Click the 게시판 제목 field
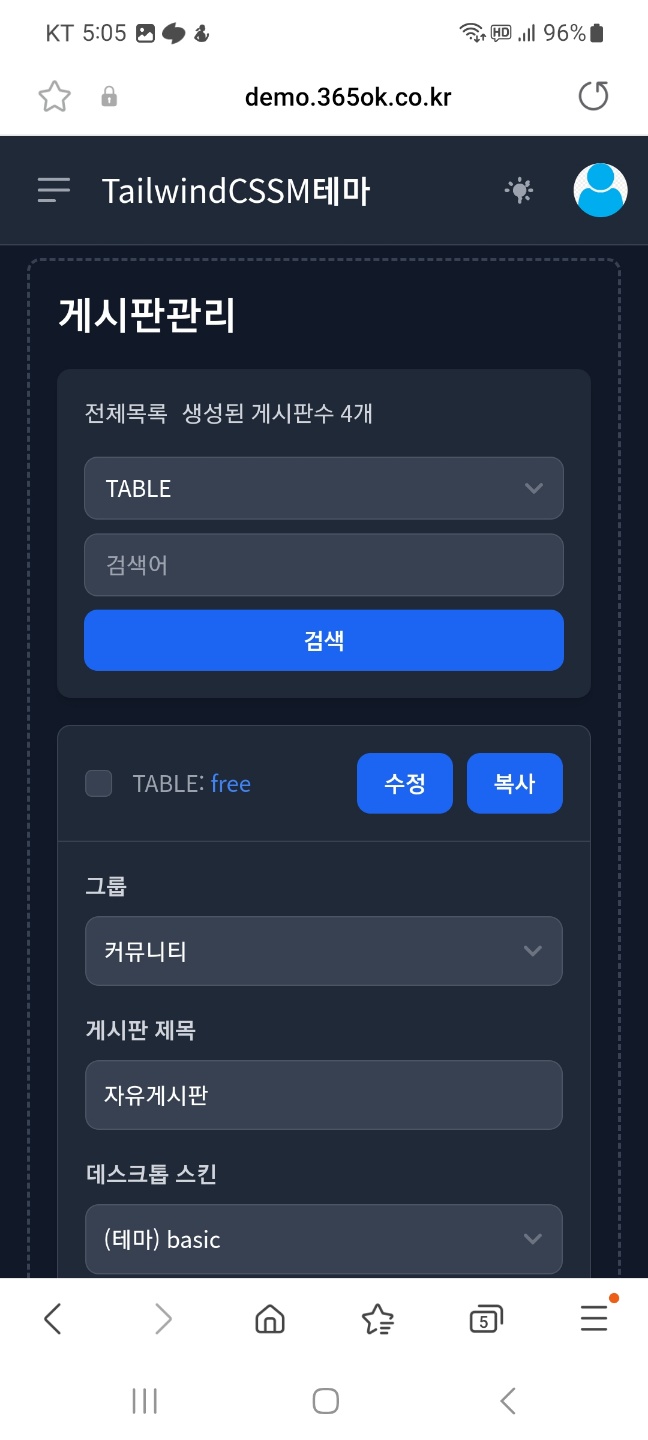Screen dimensions: 648x1440 pos(324,1095)
